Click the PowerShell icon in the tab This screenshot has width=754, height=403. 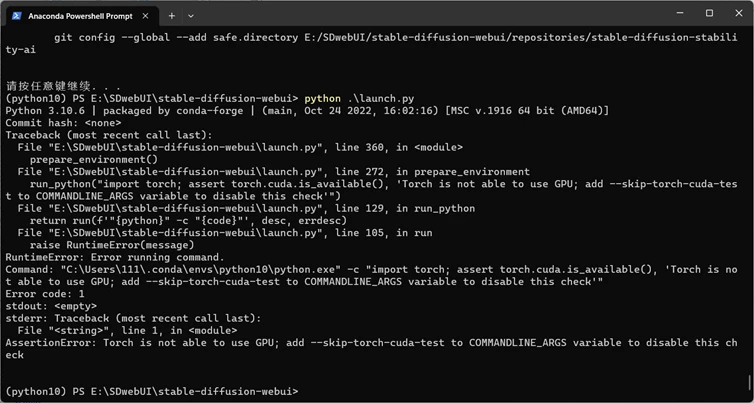[16, 16]
